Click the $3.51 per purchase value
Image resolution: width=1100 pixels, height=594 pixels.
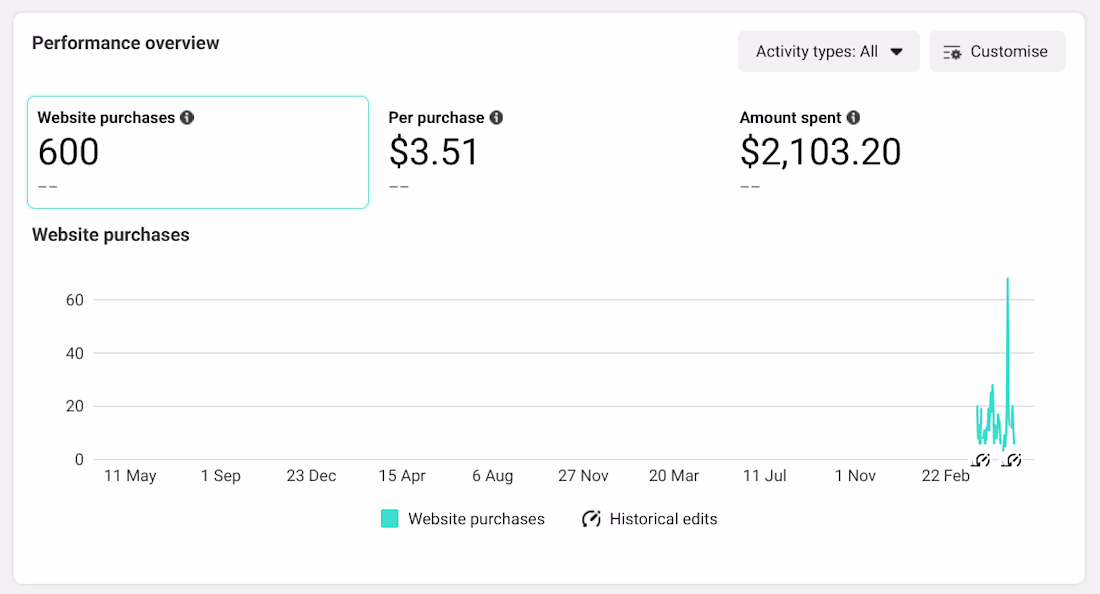tap(434, 152)
